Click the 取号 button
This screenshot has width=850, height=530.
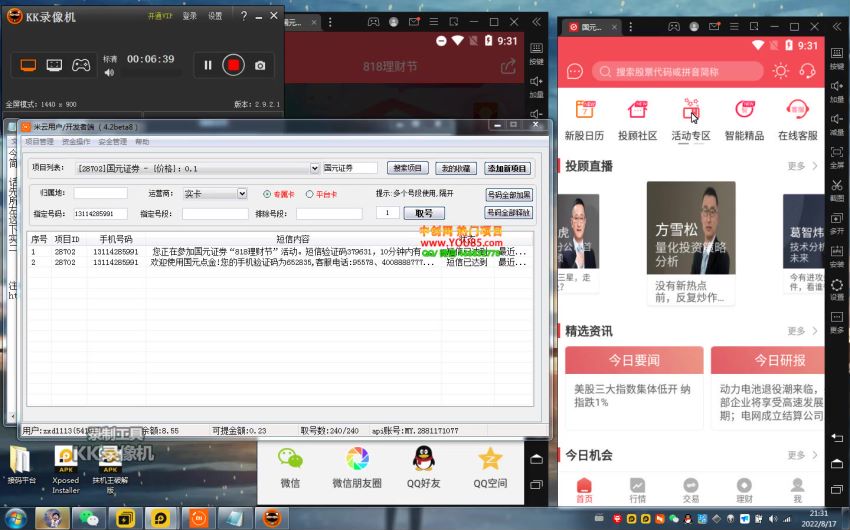click(x=424, y=213)
